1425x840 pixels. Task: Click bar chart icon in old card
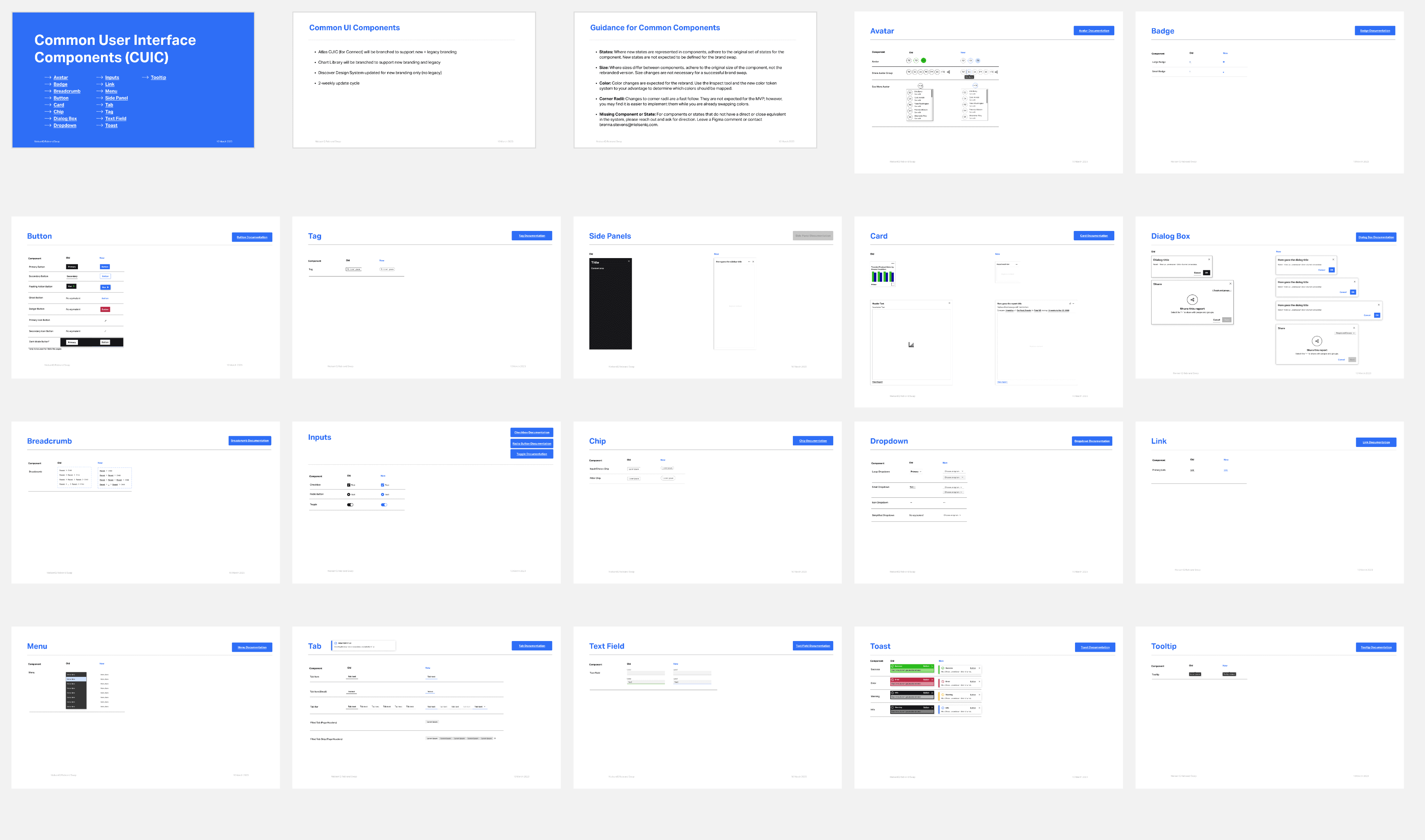(x=911, y=344)
